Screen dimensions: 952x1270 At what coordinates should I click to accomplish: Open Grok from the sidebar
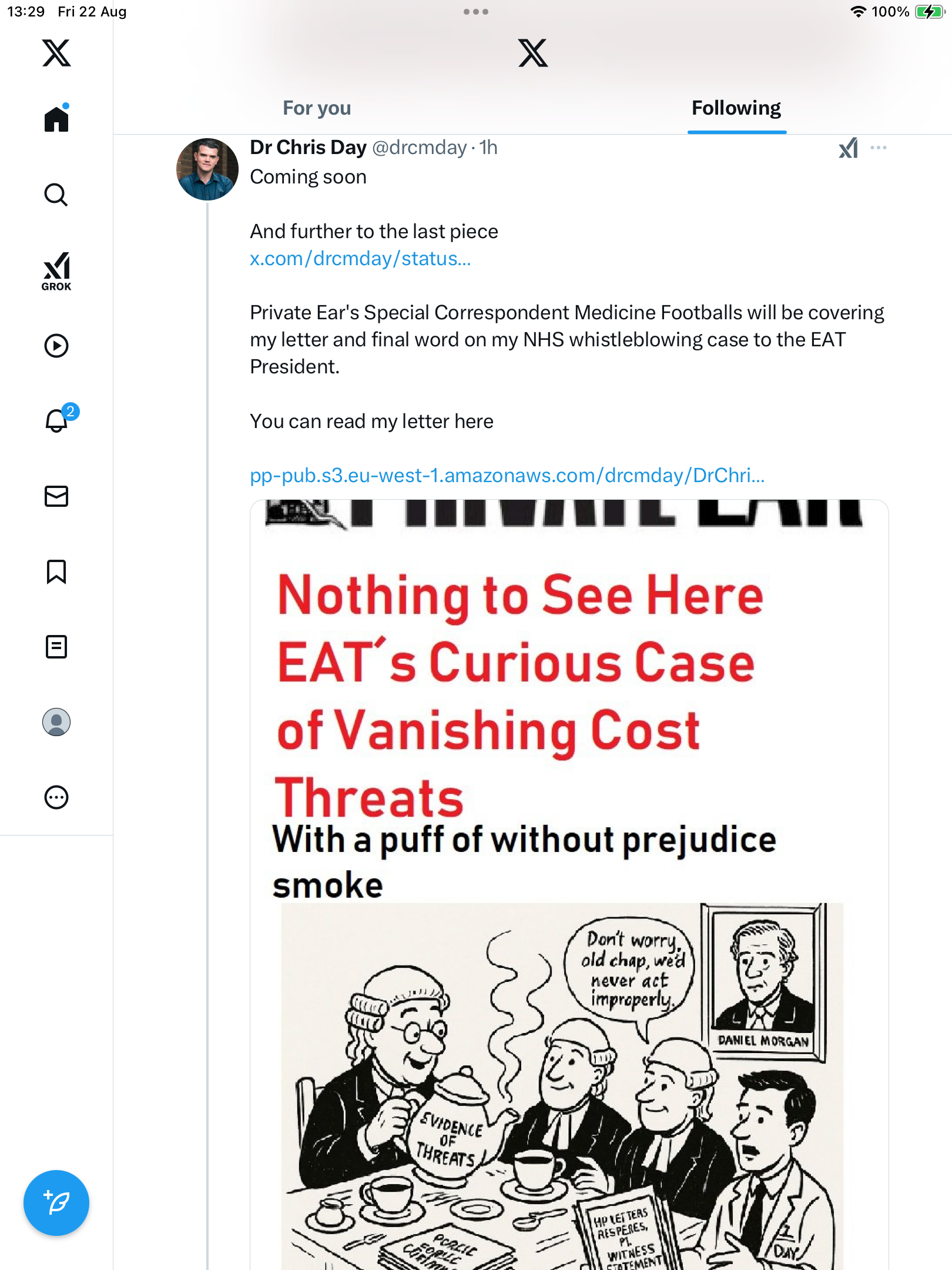coord(56,271)
